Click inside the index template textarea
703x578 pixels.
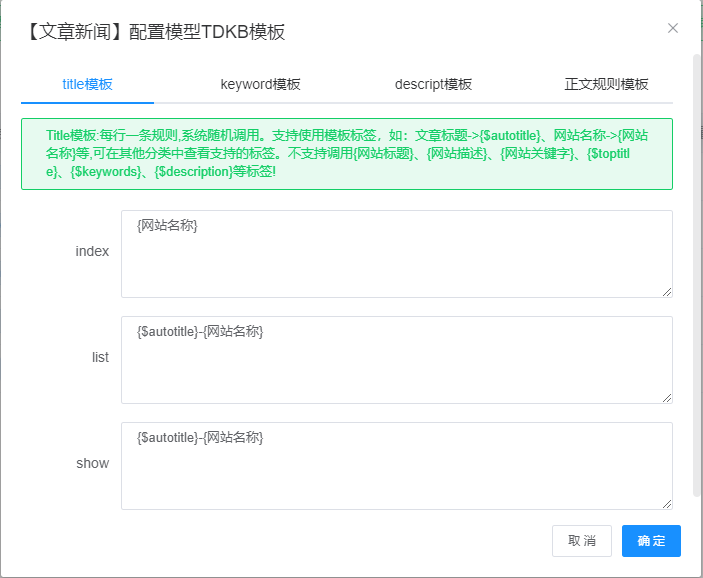click(396, 254)
